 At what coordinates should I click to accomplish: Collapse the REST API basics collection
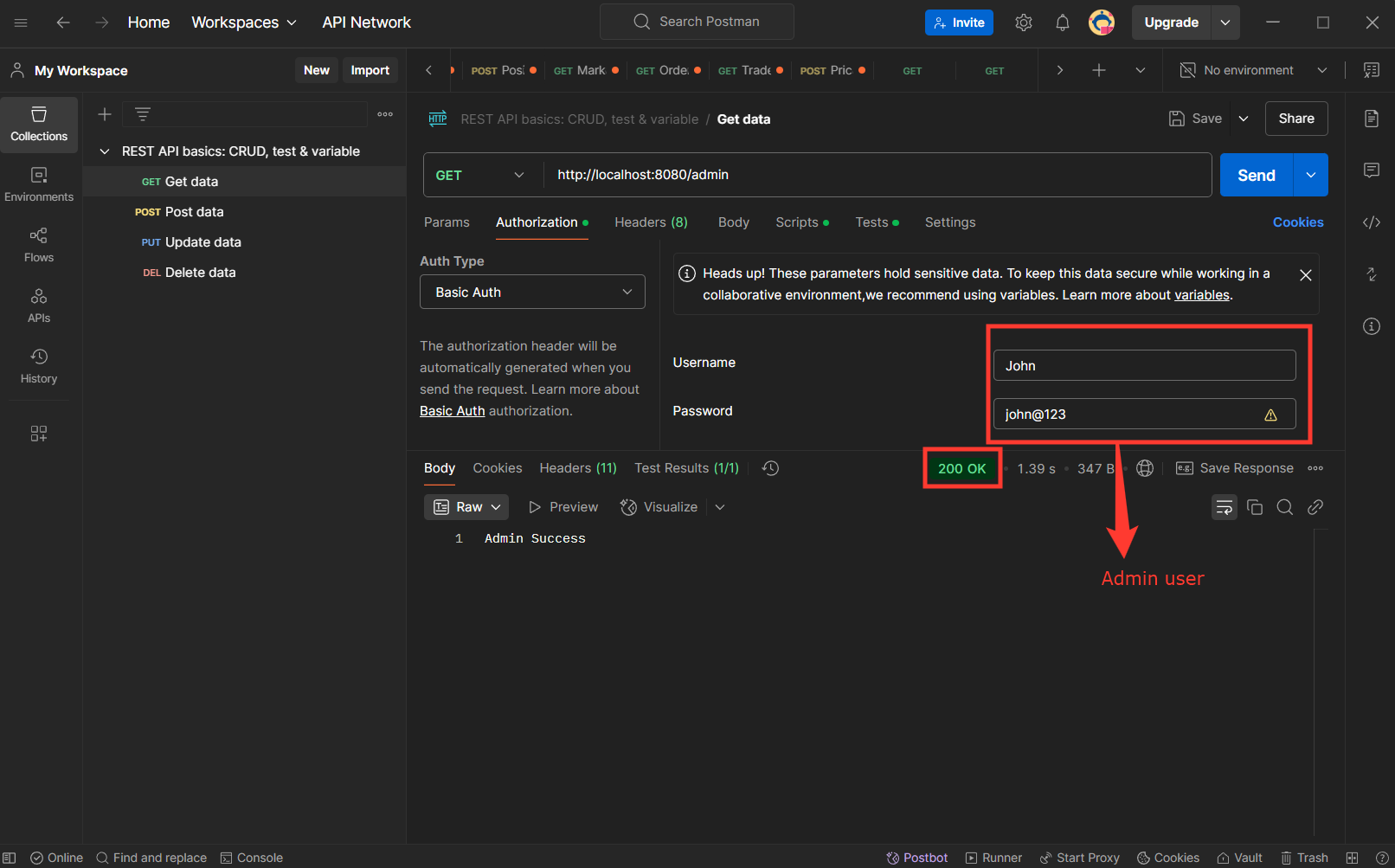105,151
